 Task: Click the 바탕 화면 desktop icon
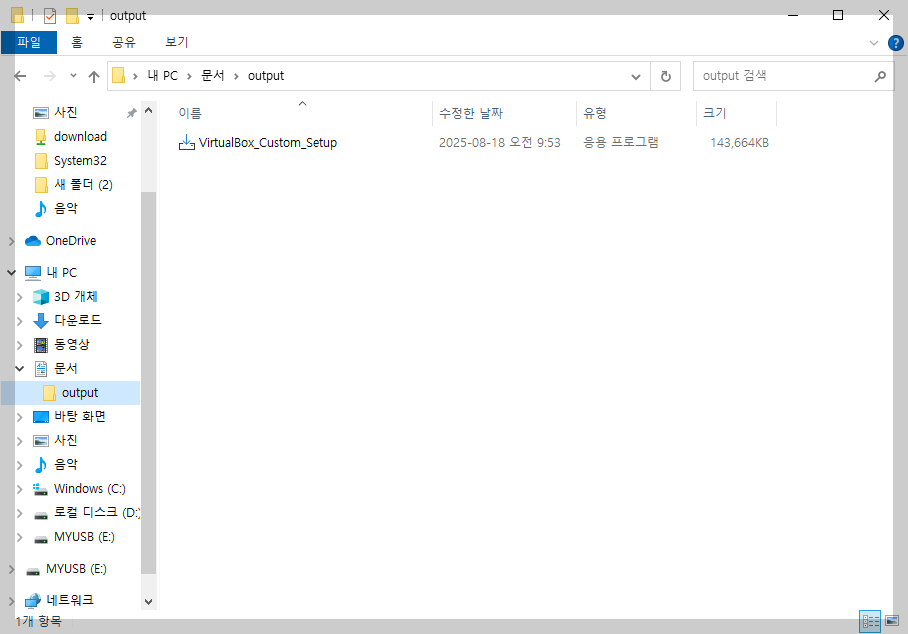click(x=41, y=417)
